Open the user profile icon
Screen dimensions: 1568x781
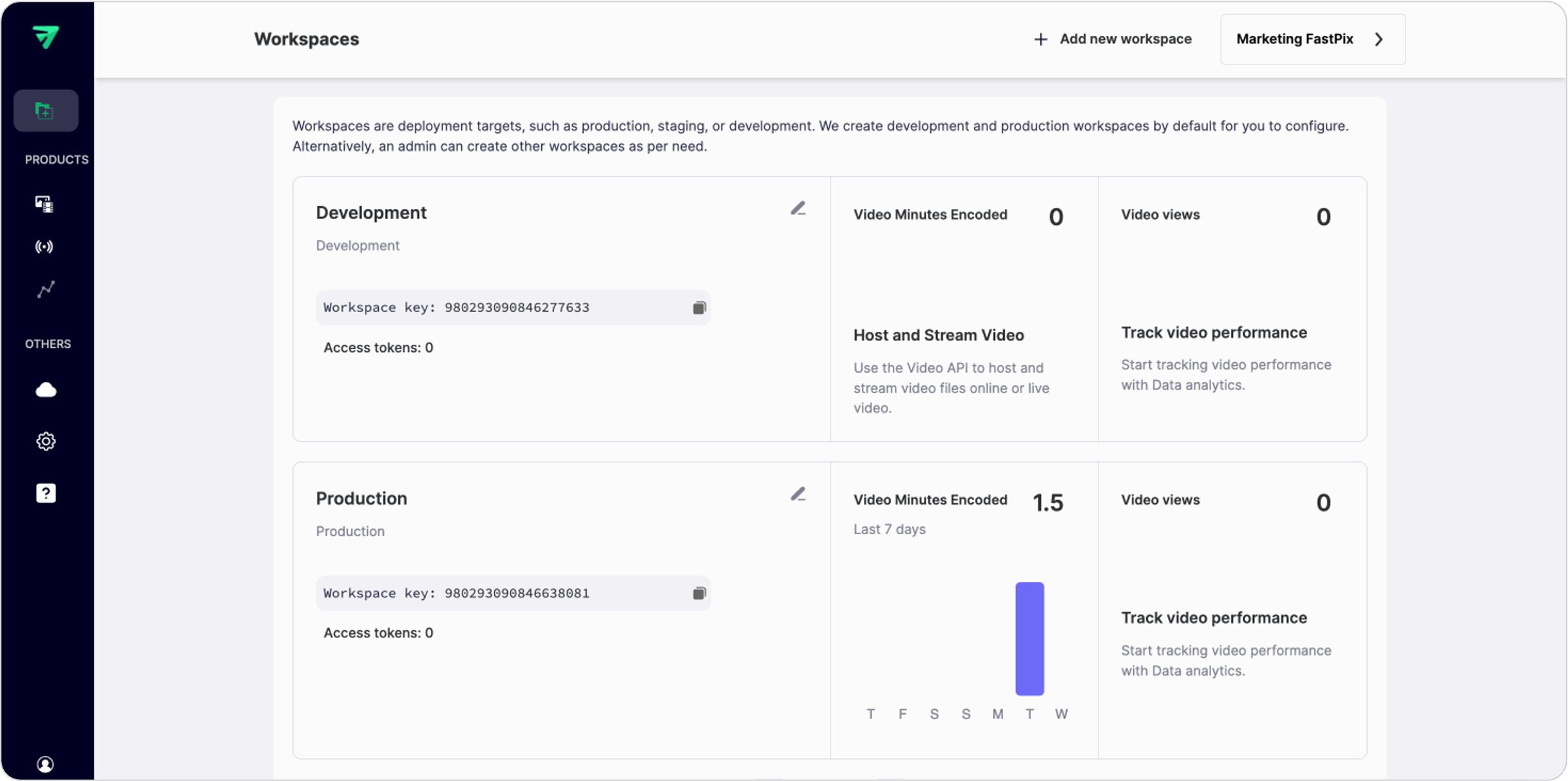[x=45, y=764]
